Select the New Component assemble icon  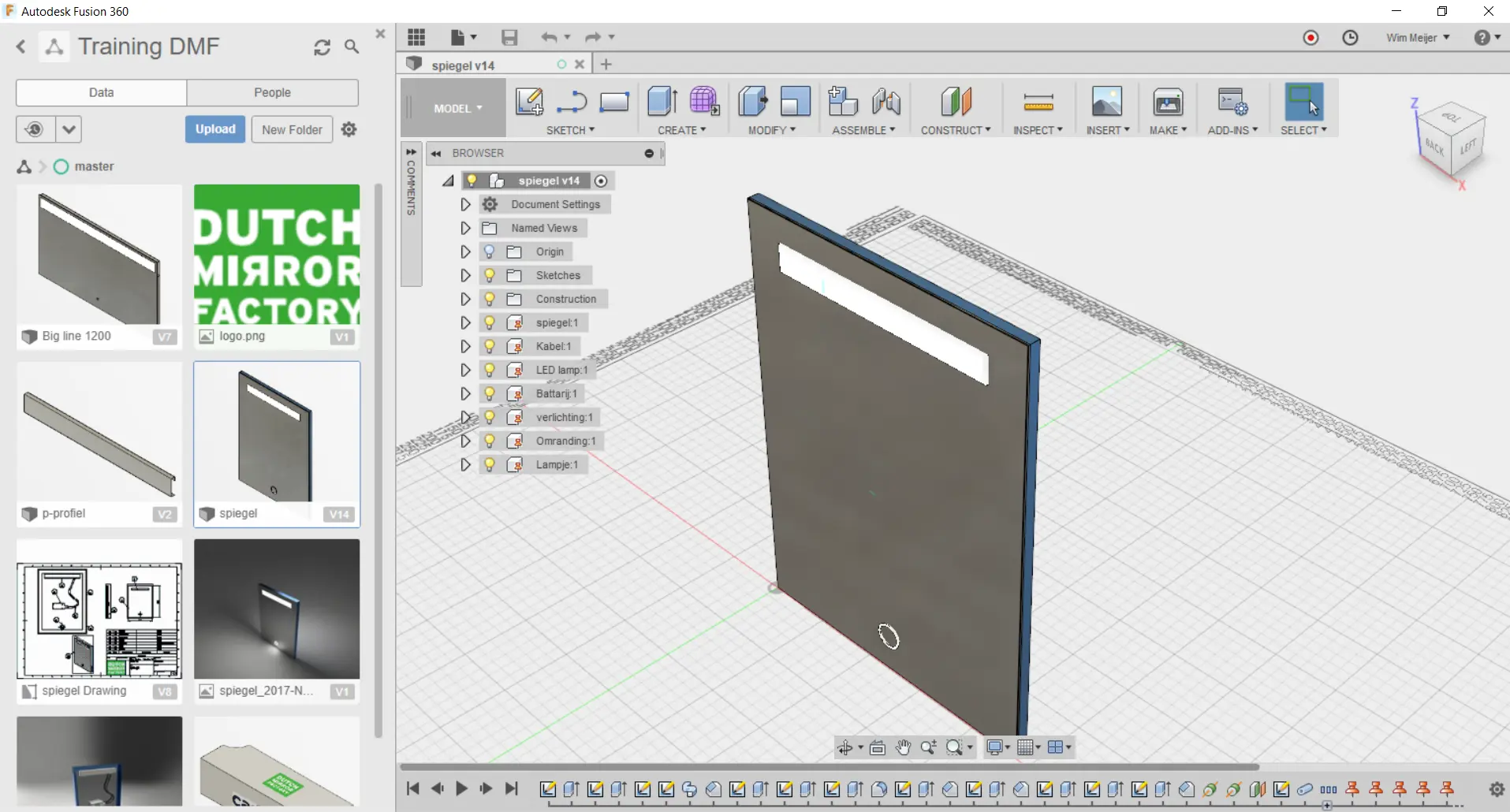tap(843, 102)
